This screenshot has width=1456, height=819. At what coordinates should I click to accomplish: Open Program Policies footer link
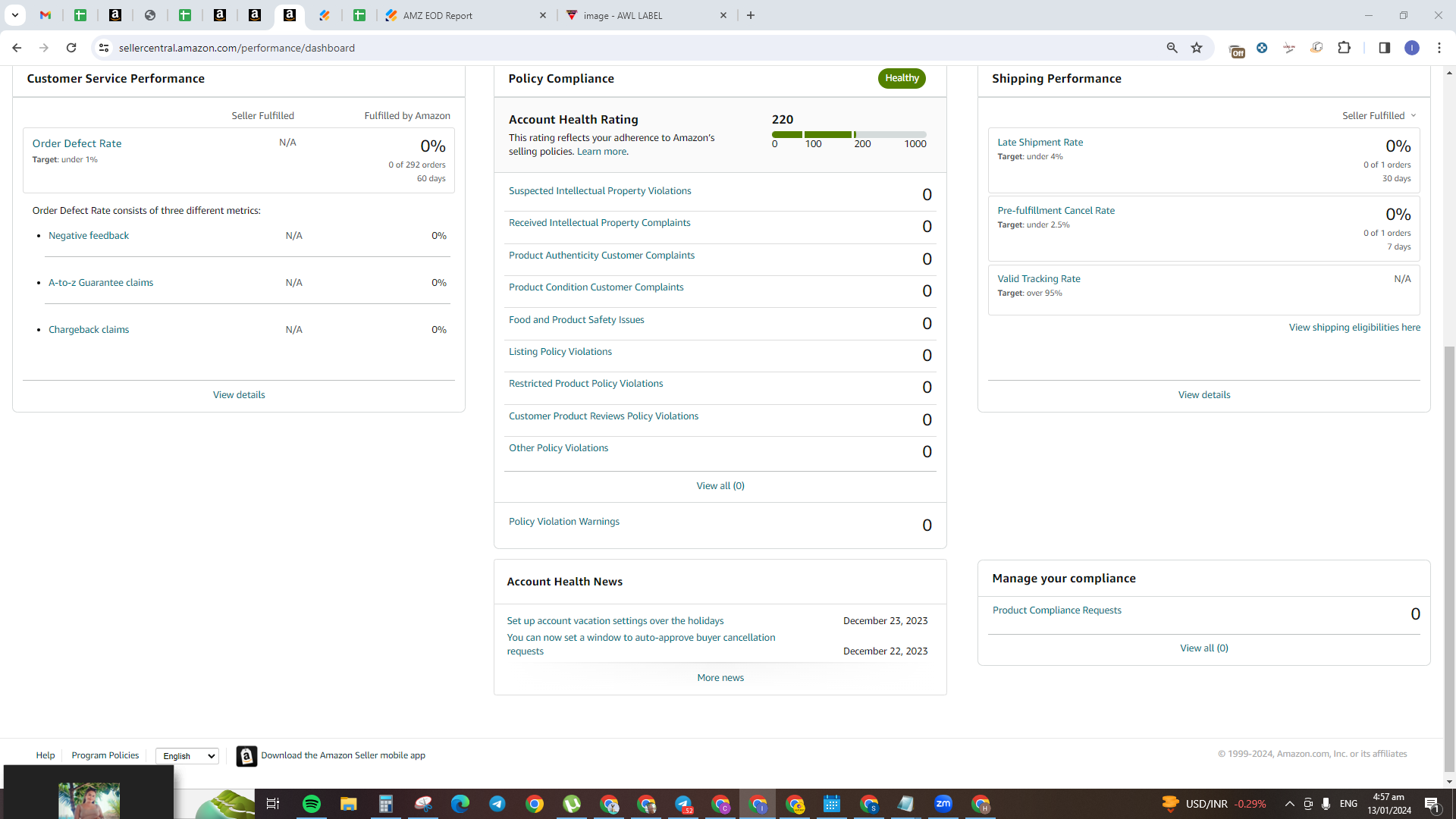pos(105,755)
